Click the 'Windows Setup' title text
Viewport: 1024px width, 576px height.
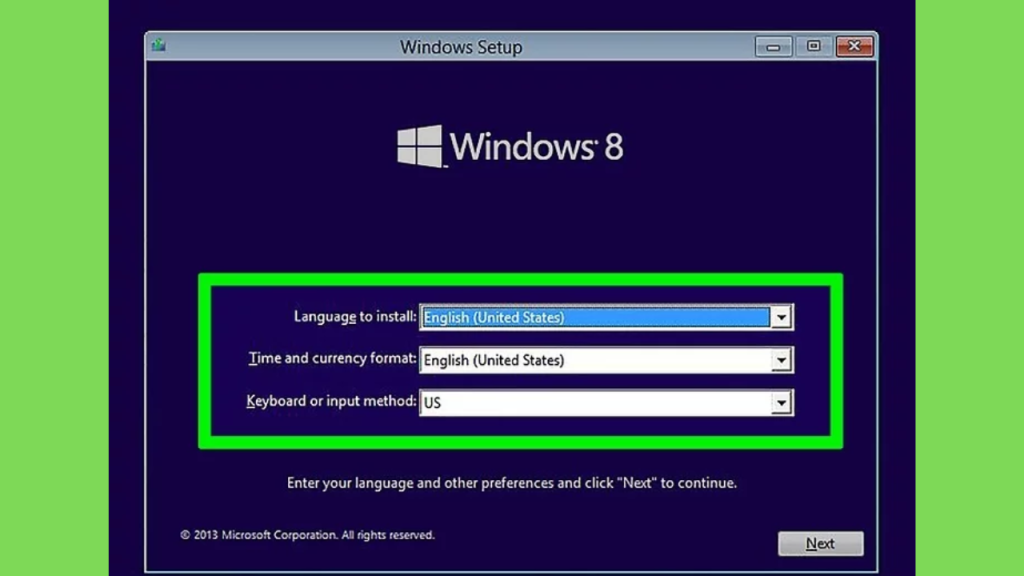[x=461, y=47]
